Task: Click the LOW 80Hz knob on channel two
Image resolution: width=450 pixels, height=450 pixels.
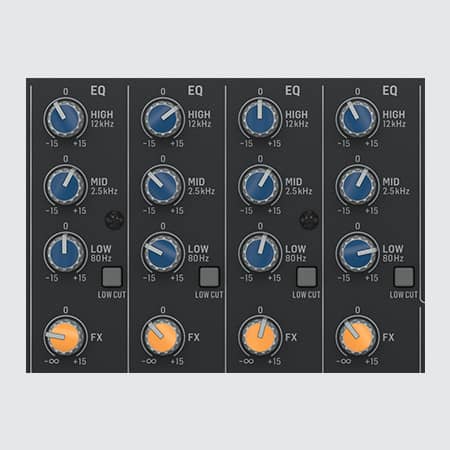Action: point(163,252)
